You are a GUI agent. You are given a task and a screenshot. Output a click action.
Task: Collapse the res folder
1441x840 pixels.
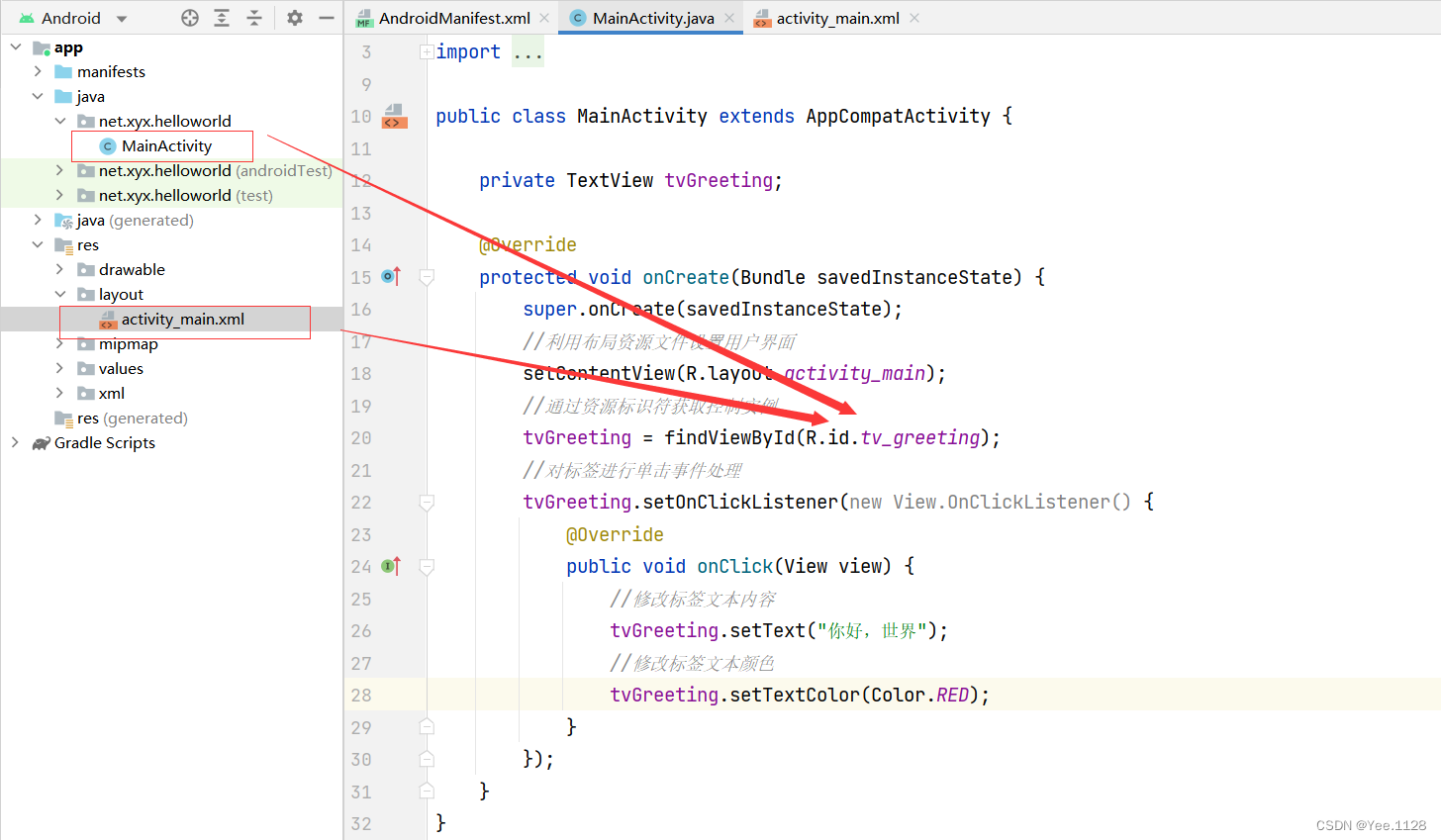(x=38, y=244)
